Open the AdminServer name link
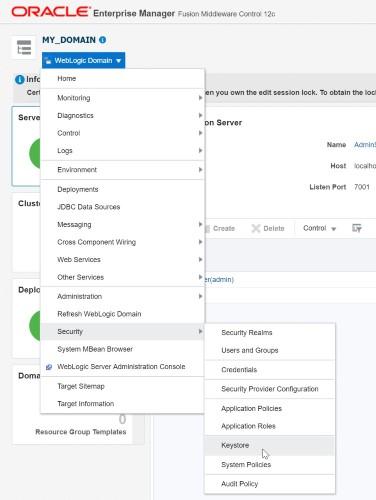This screenshot has width=376, height=500. point(365,145)
